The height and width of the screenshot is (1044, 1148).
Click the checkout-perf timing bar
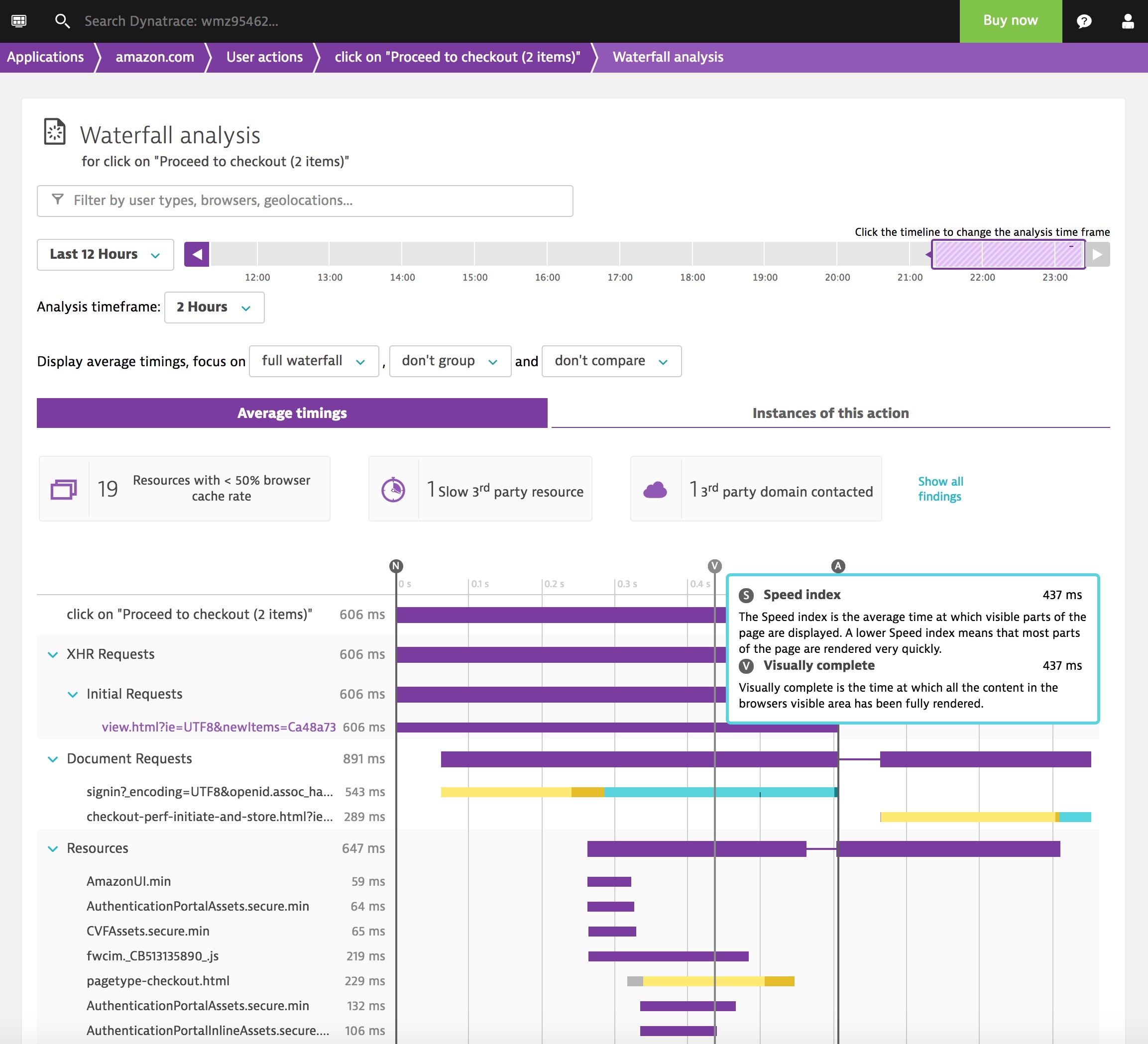(x=986, y=817)
